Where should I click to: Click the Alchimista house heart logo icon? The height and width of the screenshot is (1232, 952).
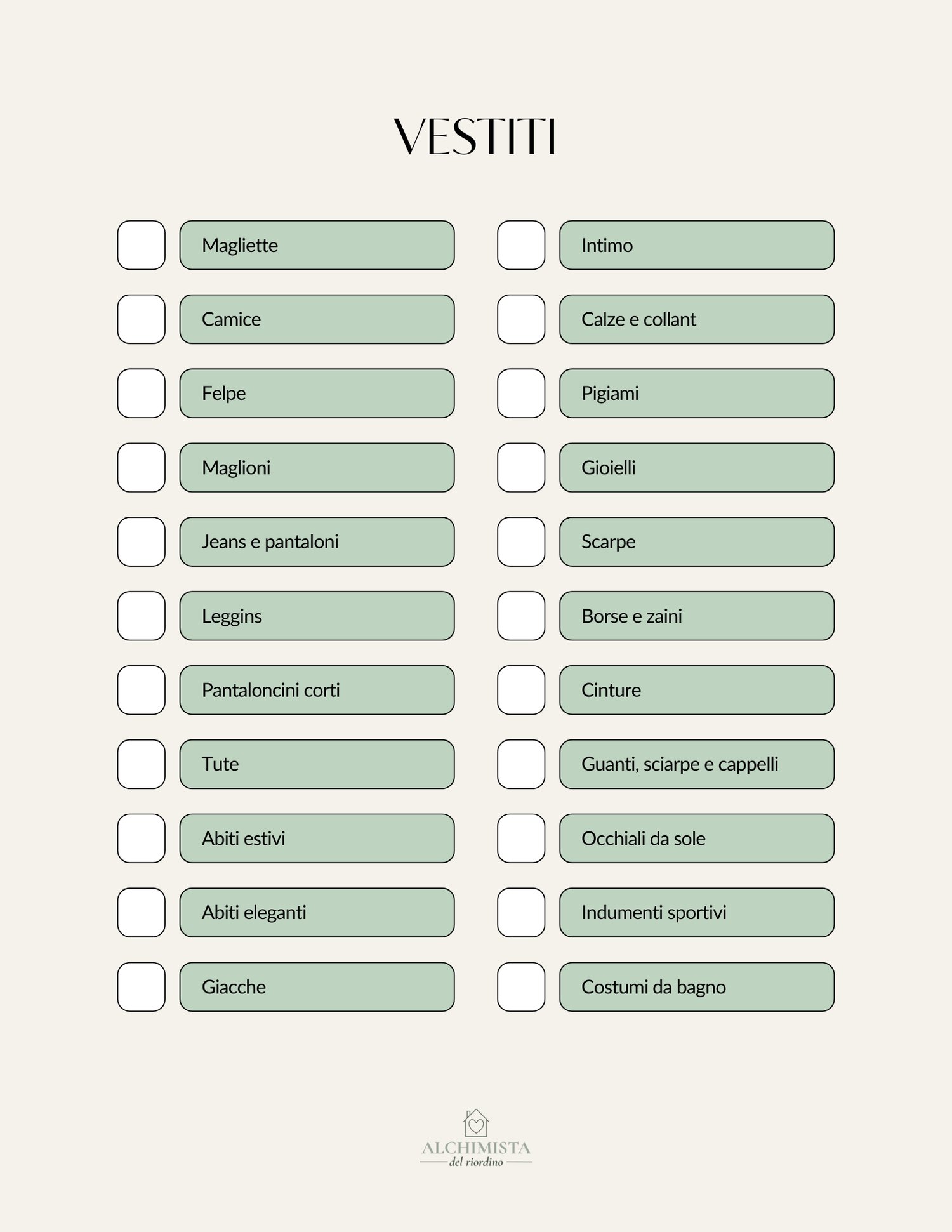pos(476,1123)
